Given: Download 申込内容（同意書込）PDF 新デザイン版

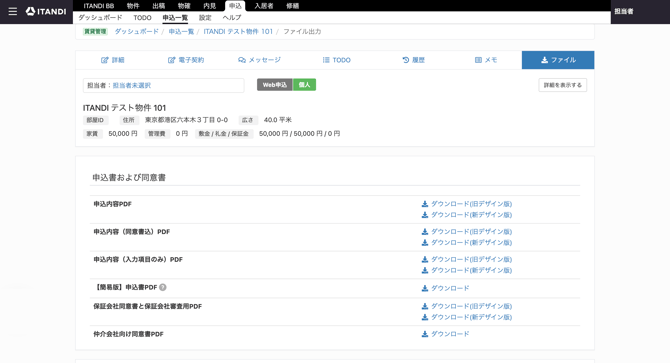Looking at the screenshot, I should [x=467, y=243].
